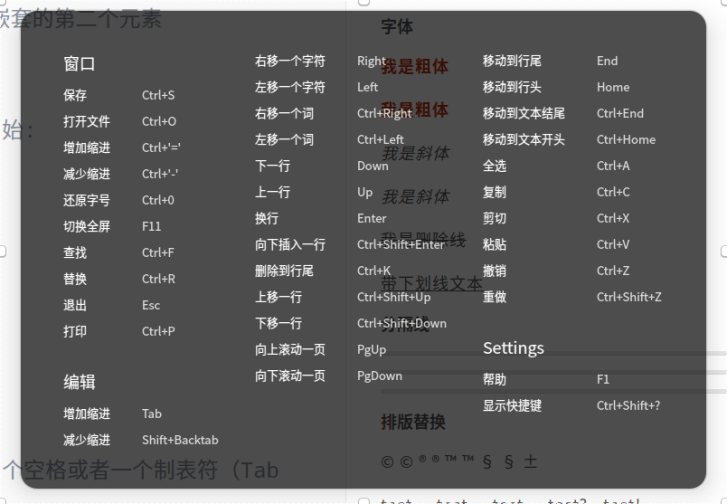Click the Ctrl+K key text
The image size is (728, 504).
374,271
